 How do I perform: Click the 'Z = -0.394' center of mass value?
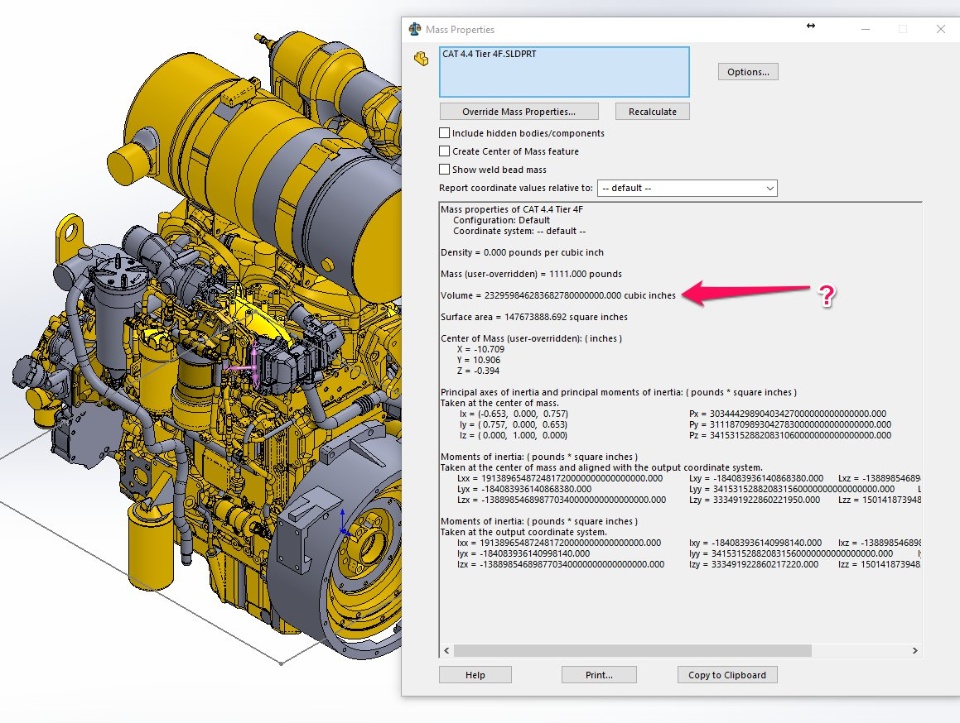[x=478, y=371]
